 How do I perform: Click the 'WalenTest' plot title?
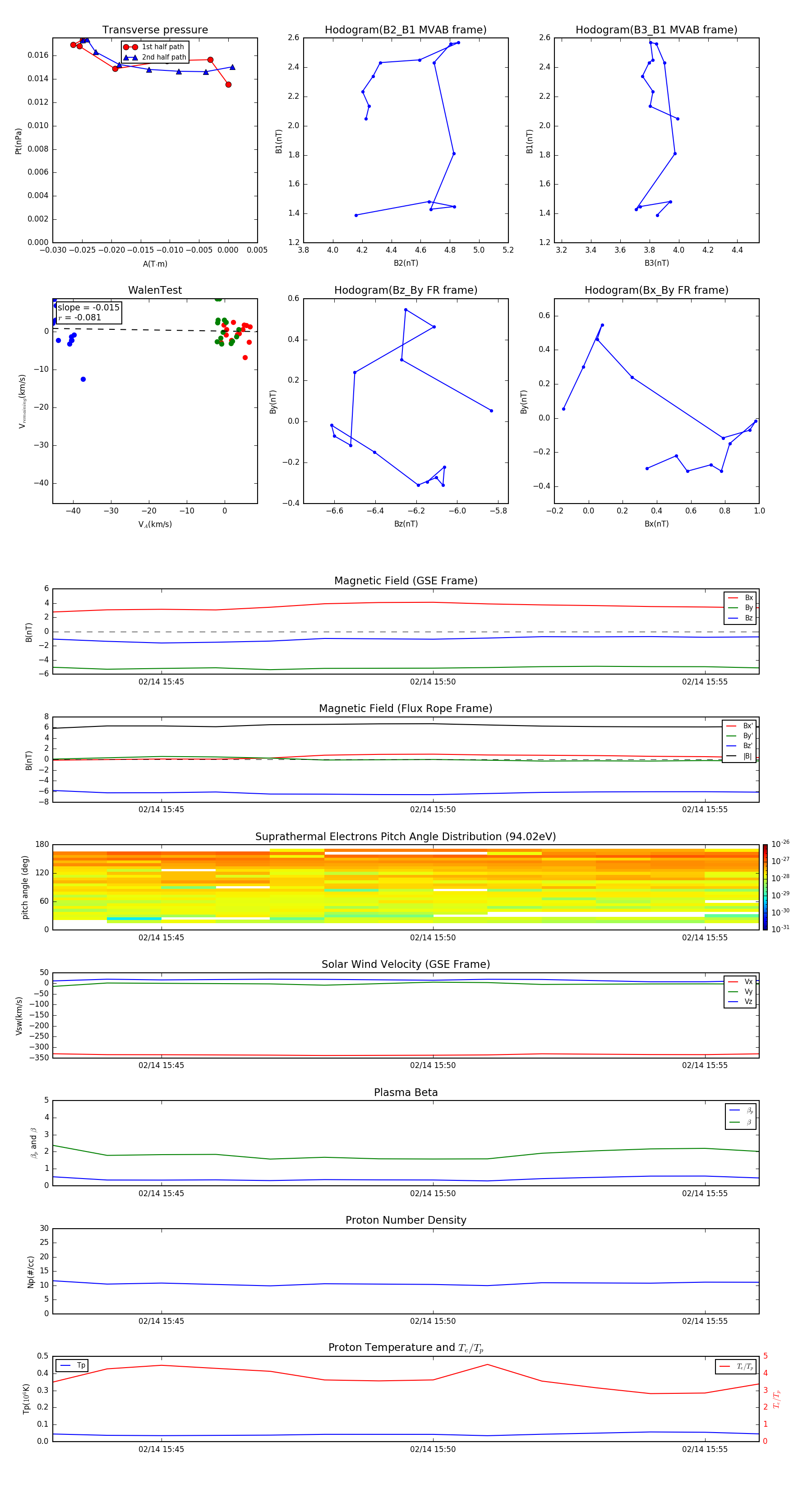(x=155, y=290)
